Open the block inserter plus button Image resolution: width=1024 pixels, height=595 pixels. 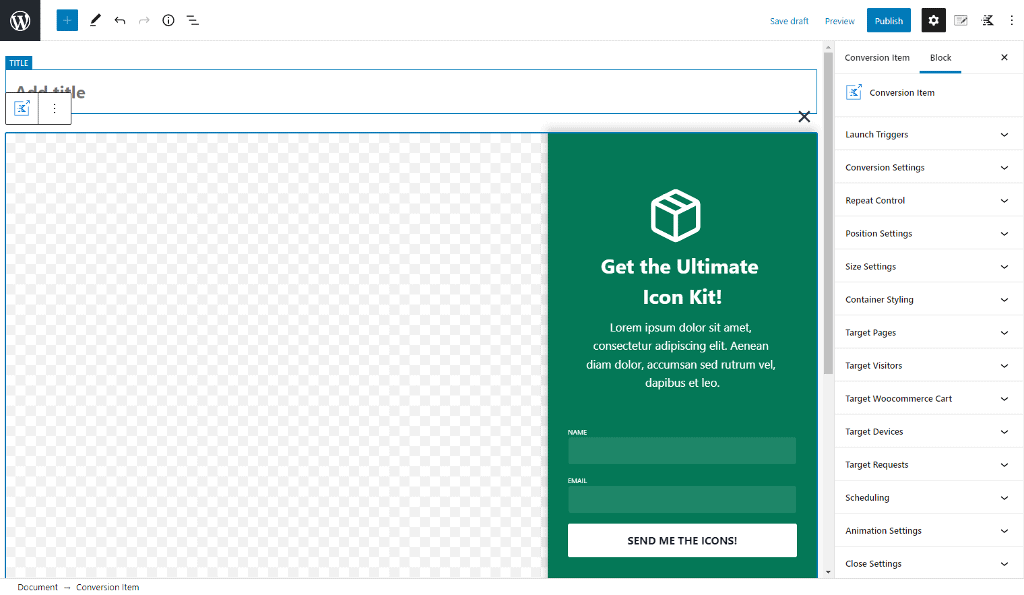pos(67,20)
